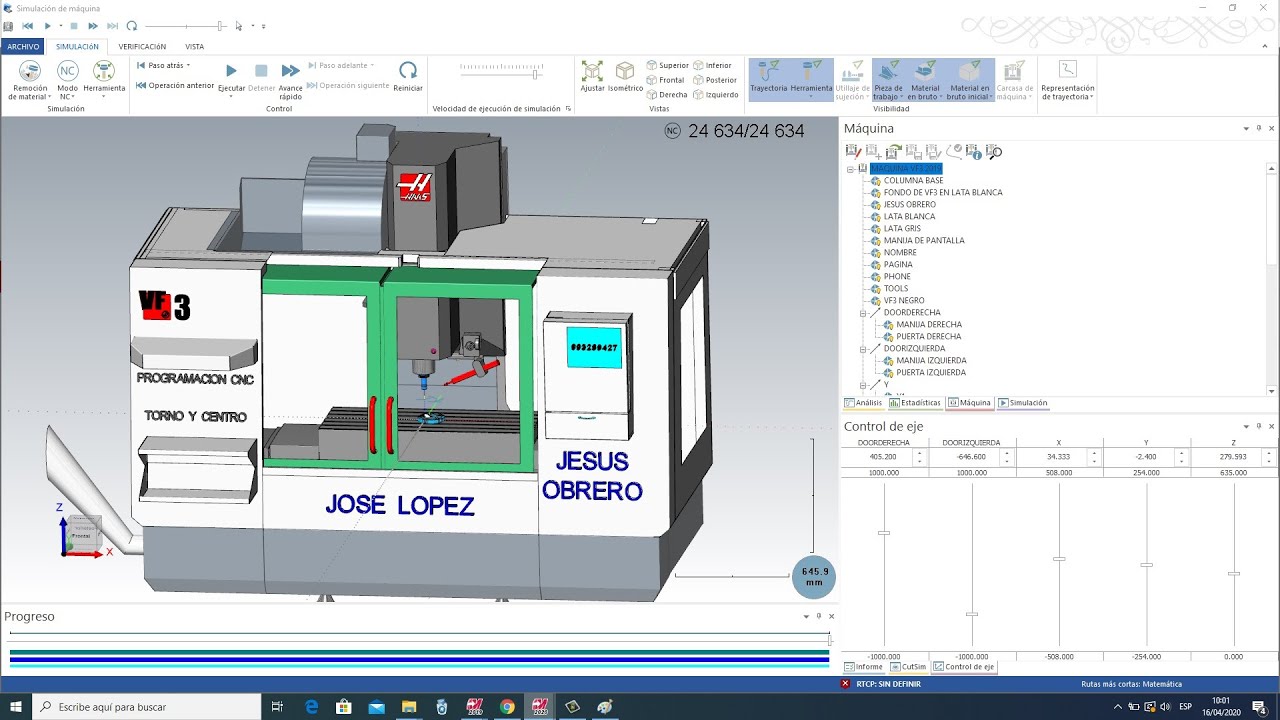Screen dimensions: 1280x720
Task: Open Chrome from the taskbar
Action: tap(507, 707)
